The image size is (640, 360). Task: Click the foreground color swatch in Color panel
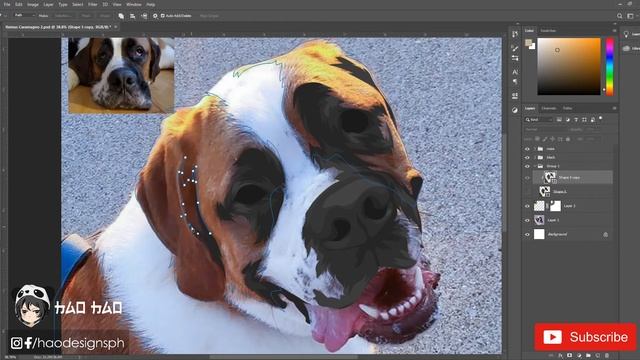tap(528, 42)
